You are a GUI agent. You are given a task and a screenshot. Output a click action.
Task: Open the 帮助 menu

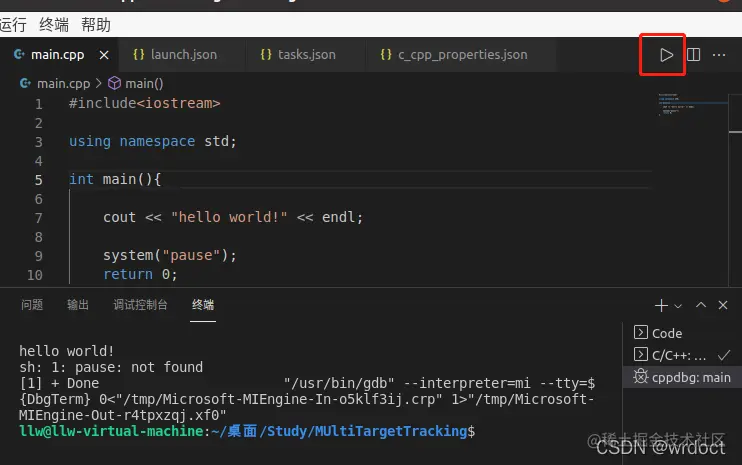pyautogui.click(x=96, y=25)
